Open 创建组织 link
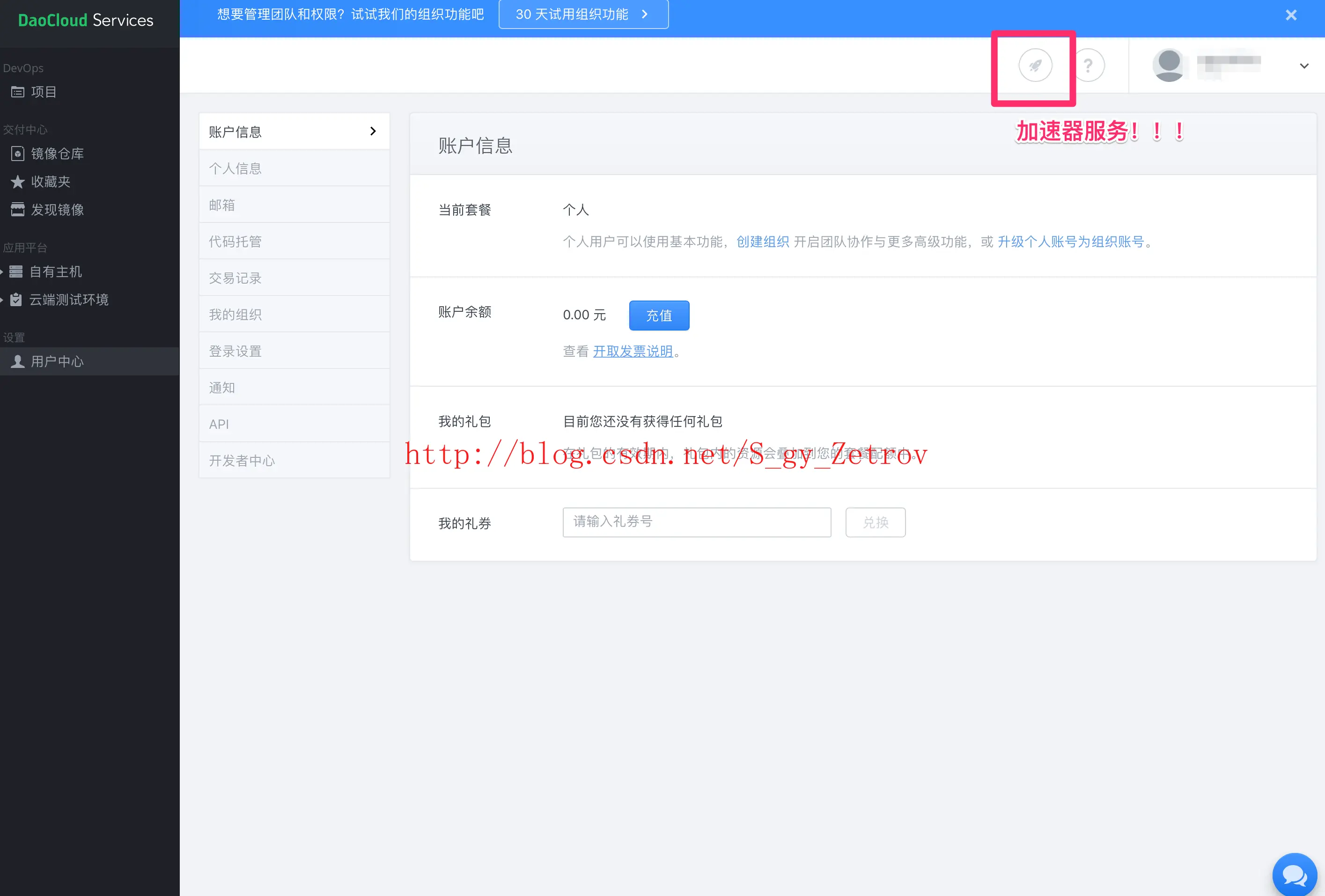1325x896 pixels. point(762,242)
